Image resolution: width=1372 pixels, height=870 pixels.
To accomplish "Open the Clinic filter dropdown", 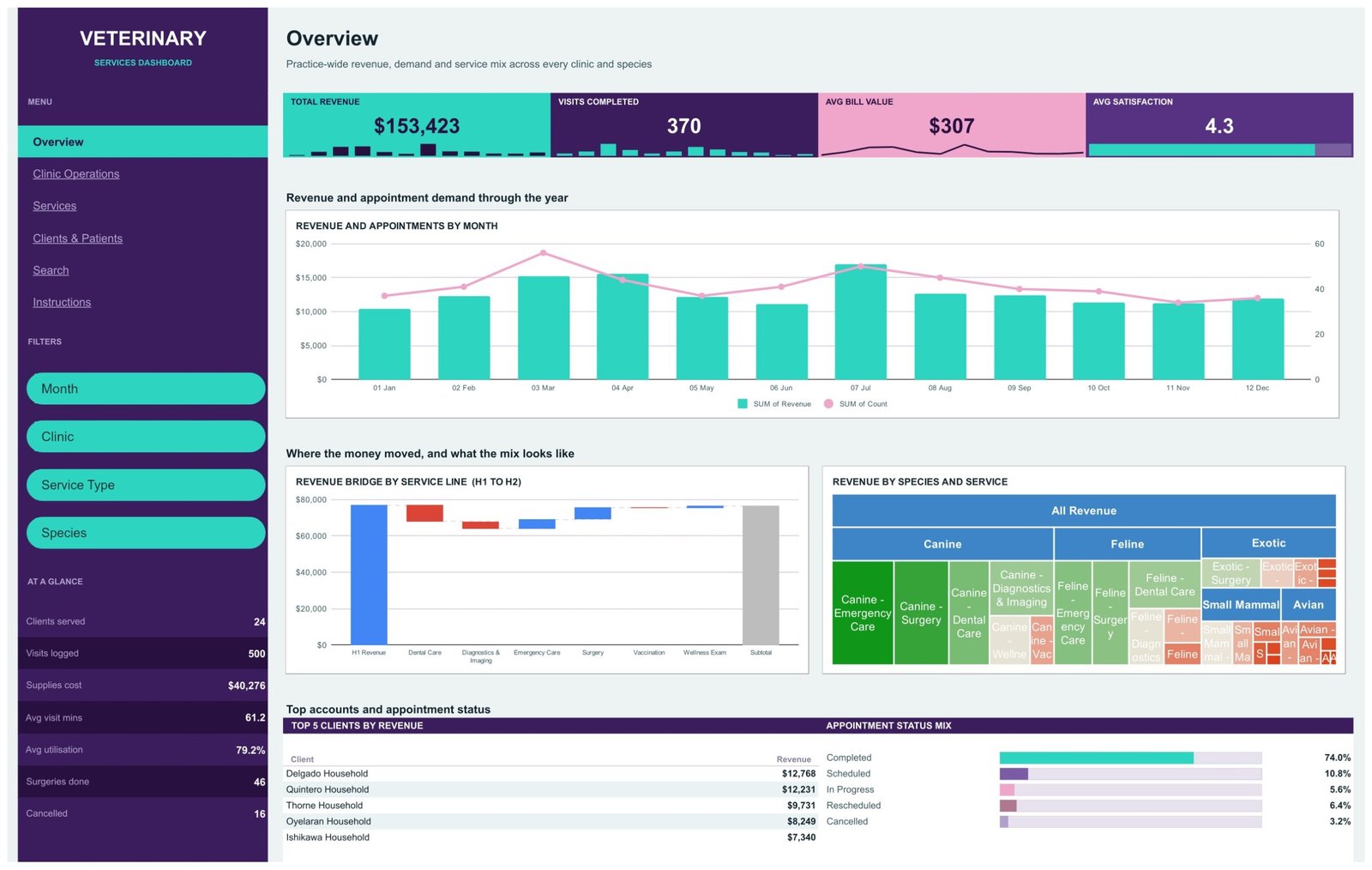I will click(146, 437).
